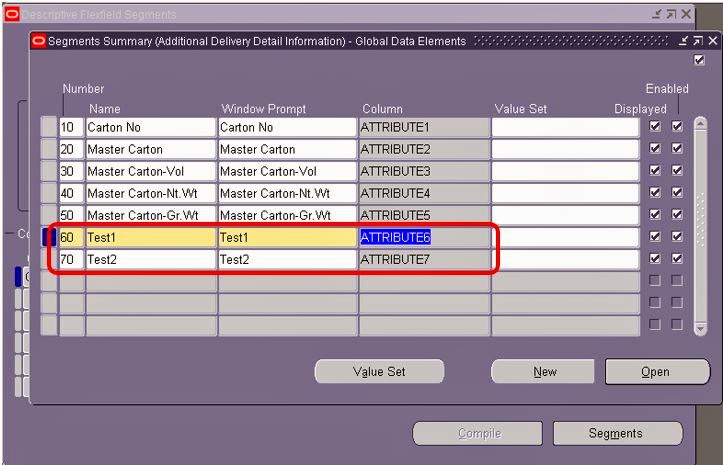Screen dimensions: 723x465
Task: Click Column field ATTRIBUTE3
Action: (x=424, y=171)
